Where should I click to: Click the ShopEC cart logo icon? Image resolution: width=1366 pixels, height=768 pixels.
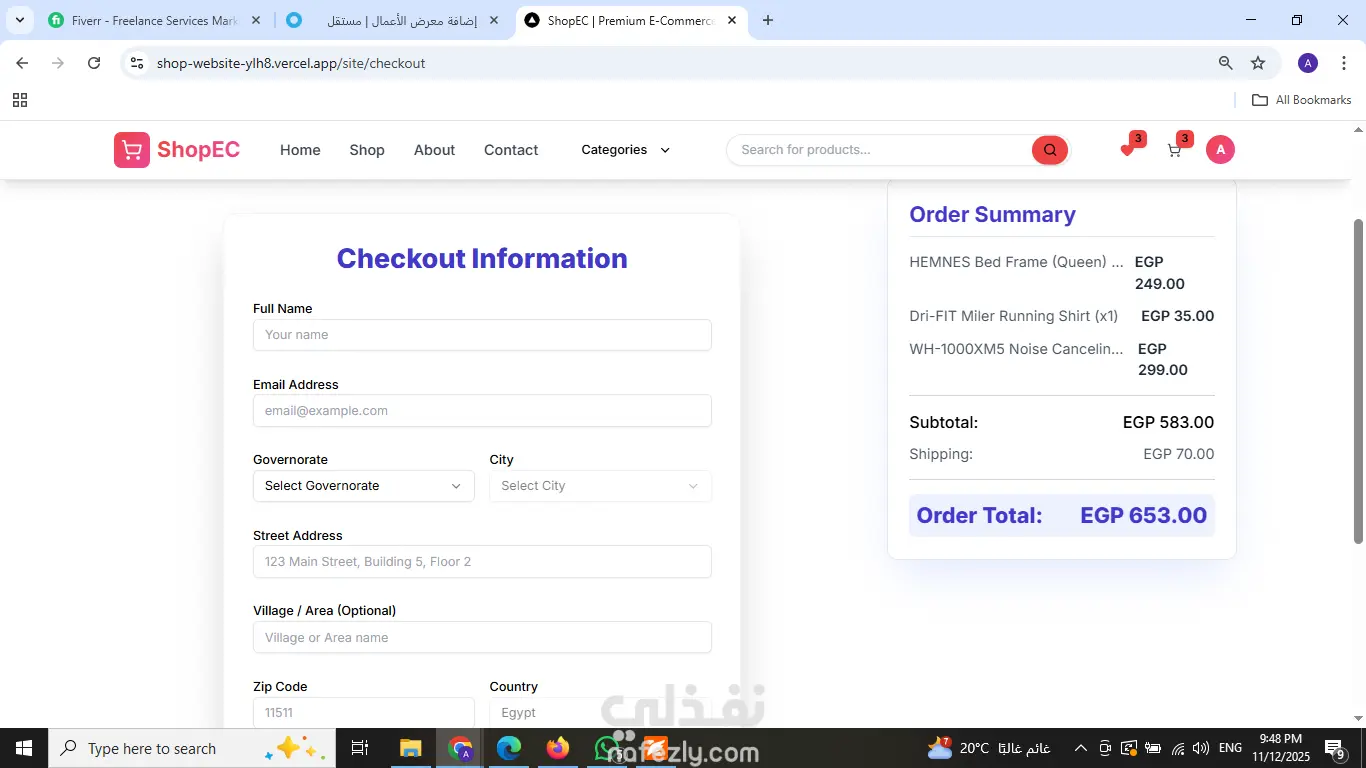tap(132, 150)
